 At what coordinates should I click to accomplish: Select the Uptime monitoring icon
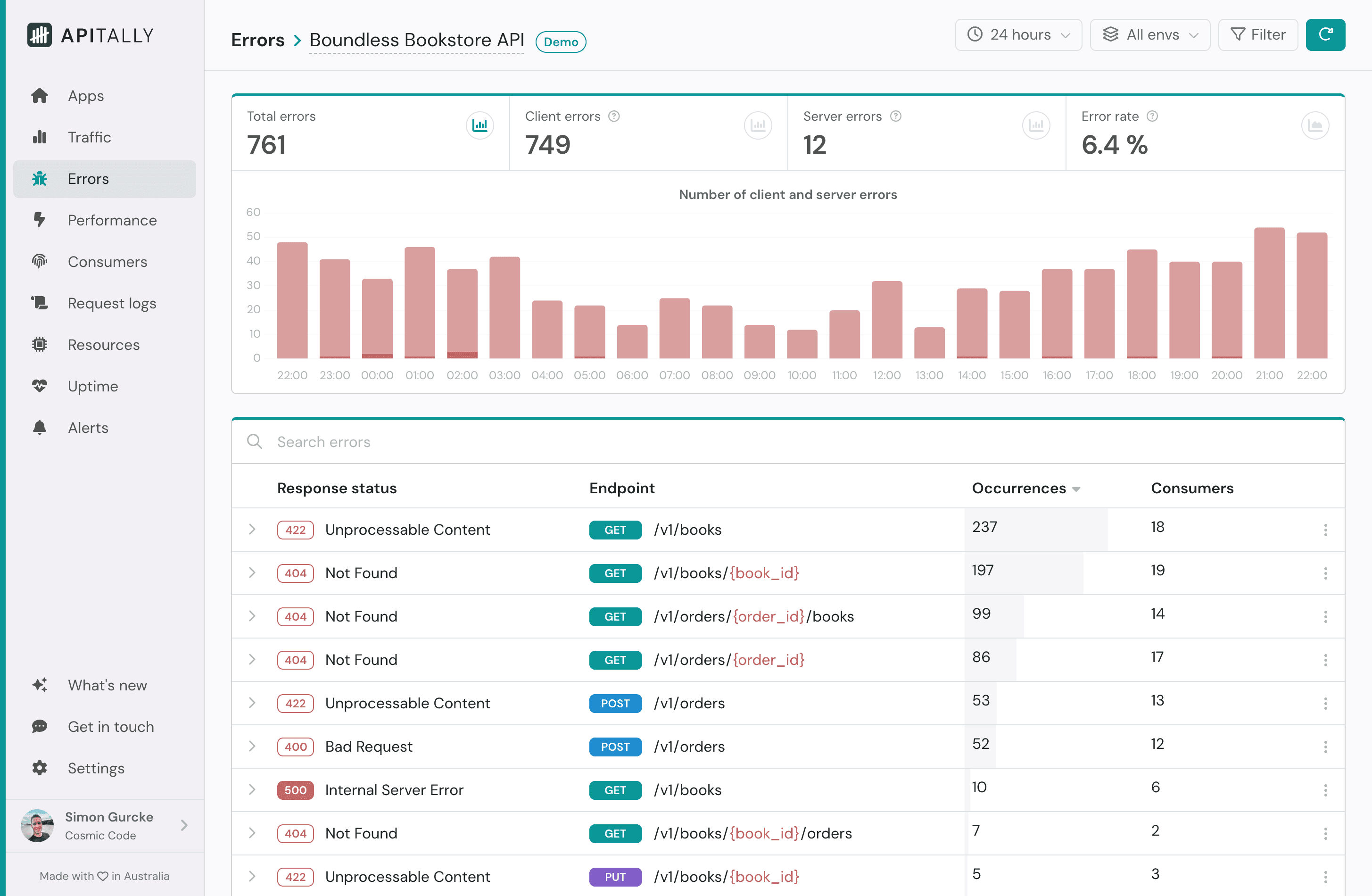tap(40, 386)
